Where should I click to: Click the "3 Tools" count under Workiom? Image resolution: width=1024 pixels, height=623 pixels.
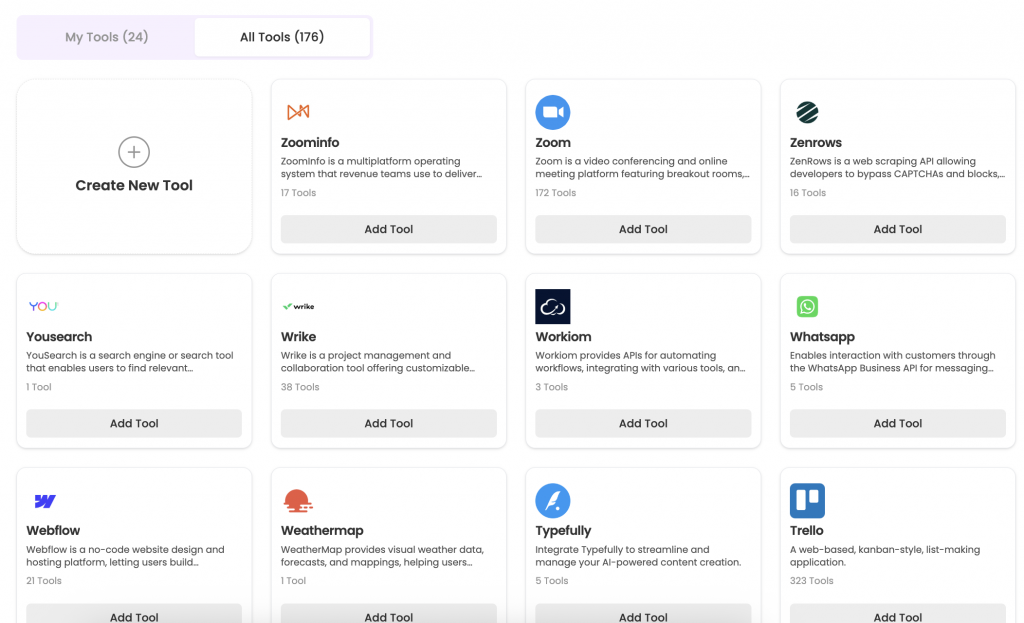click(x=552, y=387)
